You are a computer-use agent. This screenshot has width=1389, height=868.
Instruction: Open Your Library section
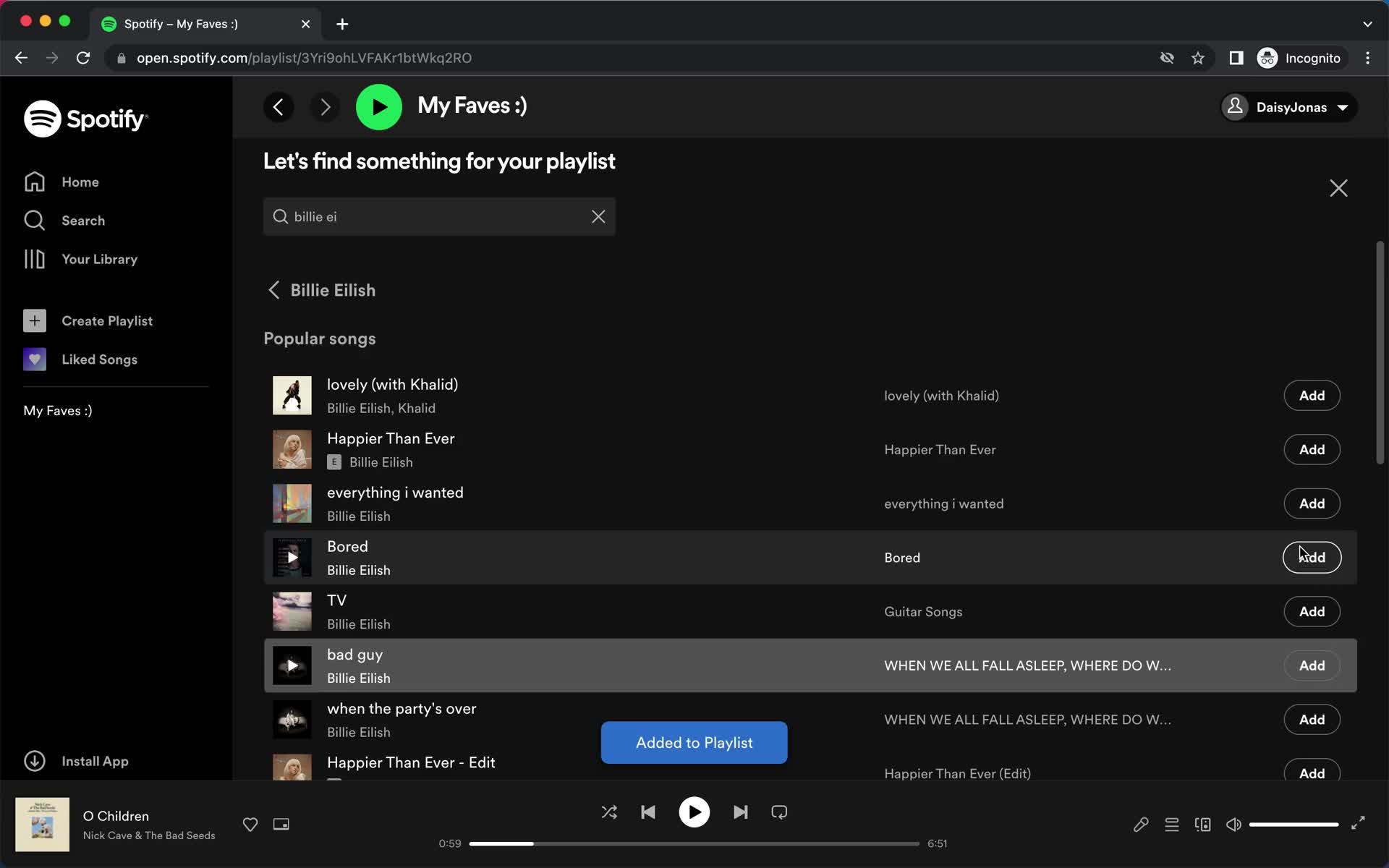100,258
